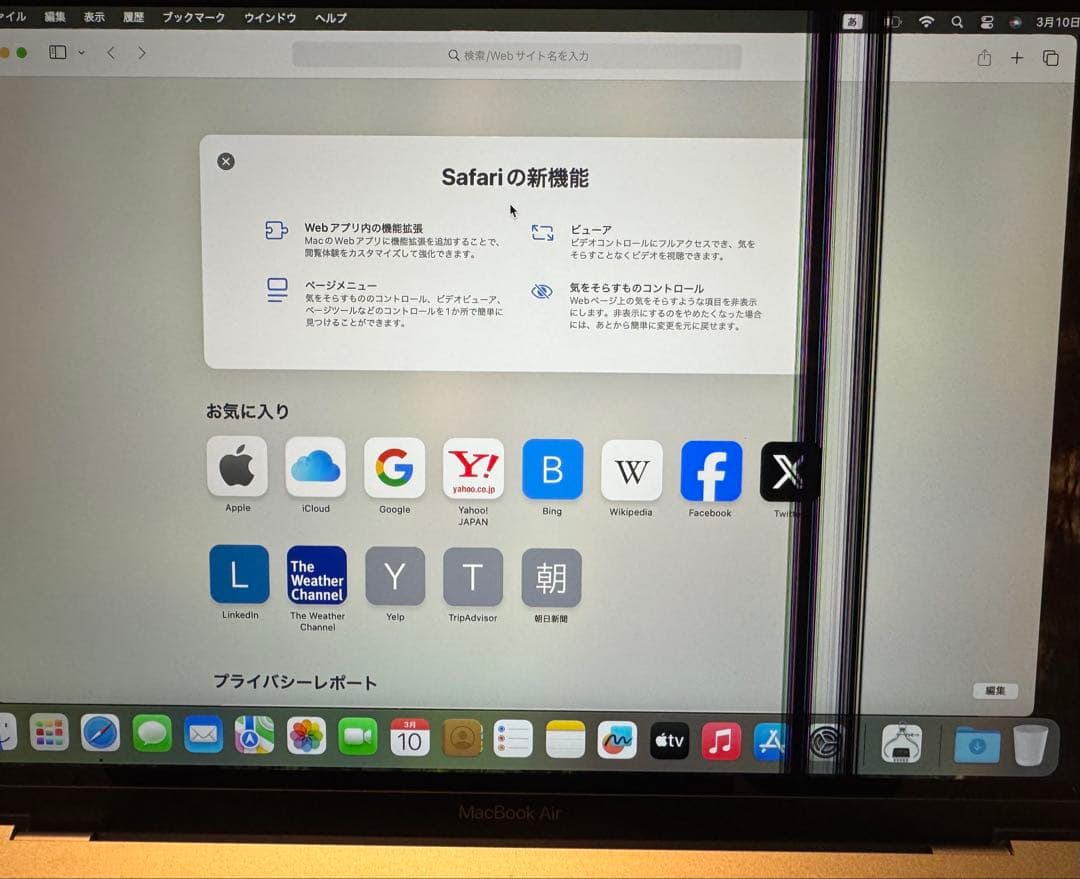This screenshot has width=1080, height=879.
Task: Open the Yahoo! JAPAN favorite
Action: coord(473,482)
